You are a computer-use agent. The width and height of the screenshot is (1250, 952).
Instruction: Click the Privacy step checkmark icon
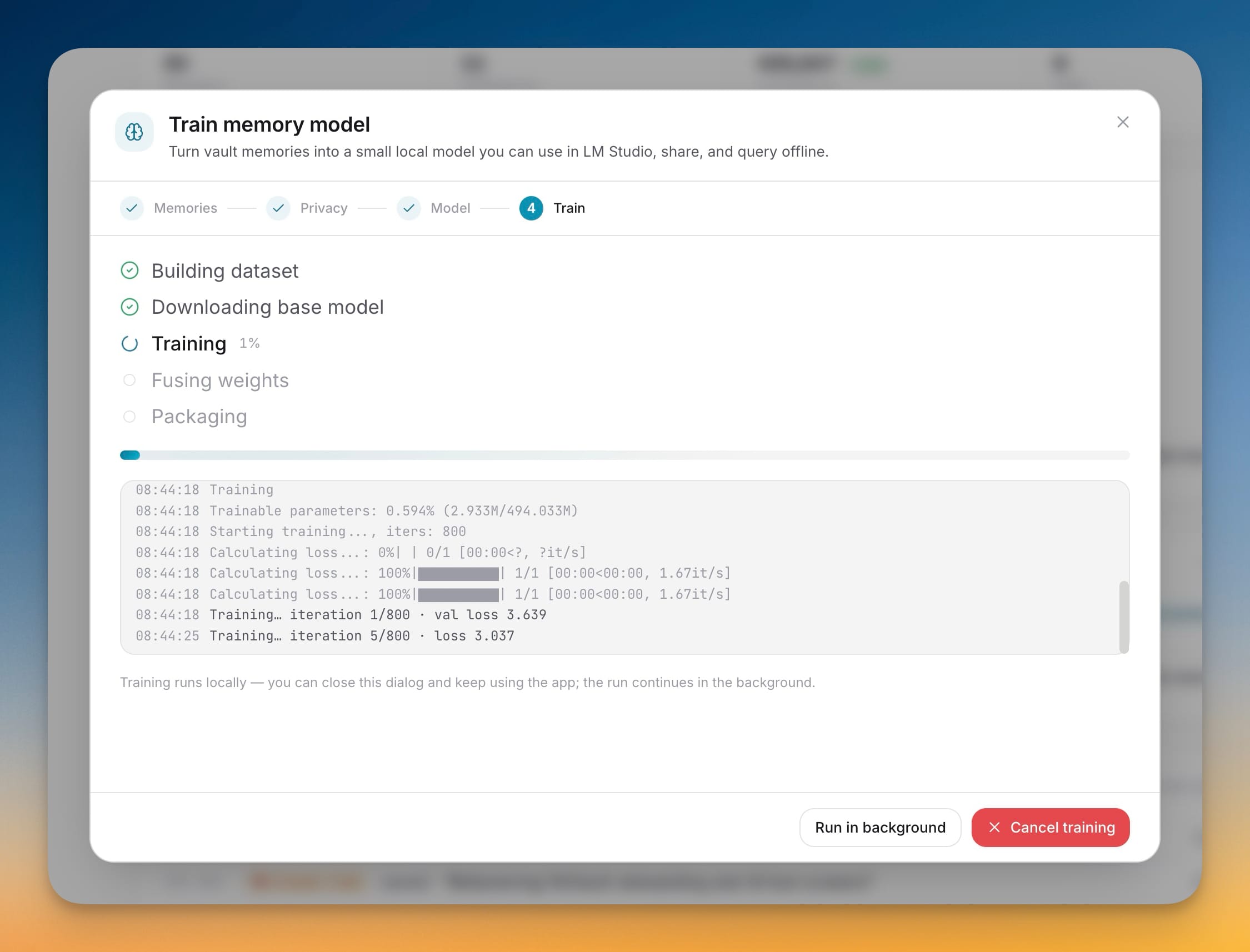(x=278, y=208)
